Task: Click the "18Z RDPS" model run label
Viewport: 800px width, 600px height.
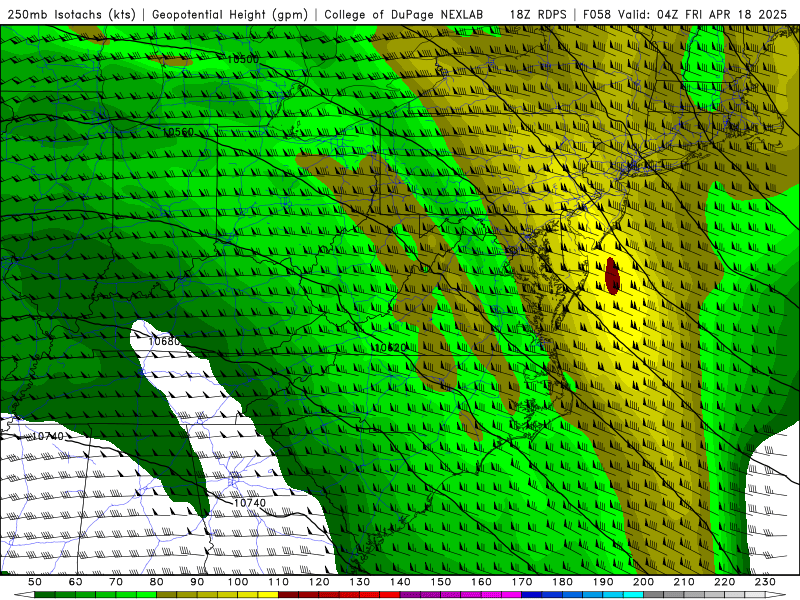Action: [x=538, y=15]
